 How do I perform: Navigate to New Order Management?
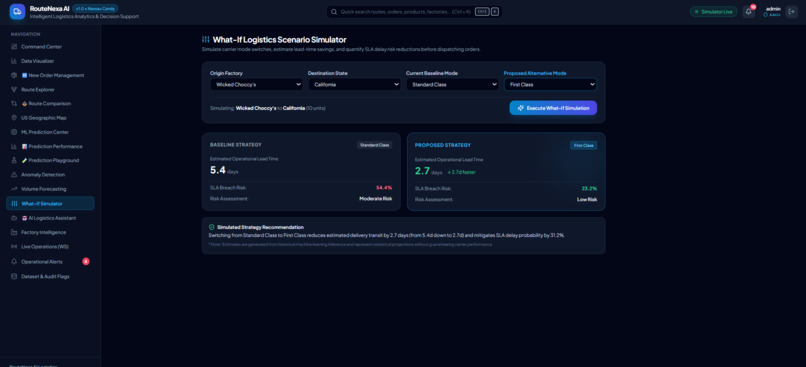pos(50,75)
